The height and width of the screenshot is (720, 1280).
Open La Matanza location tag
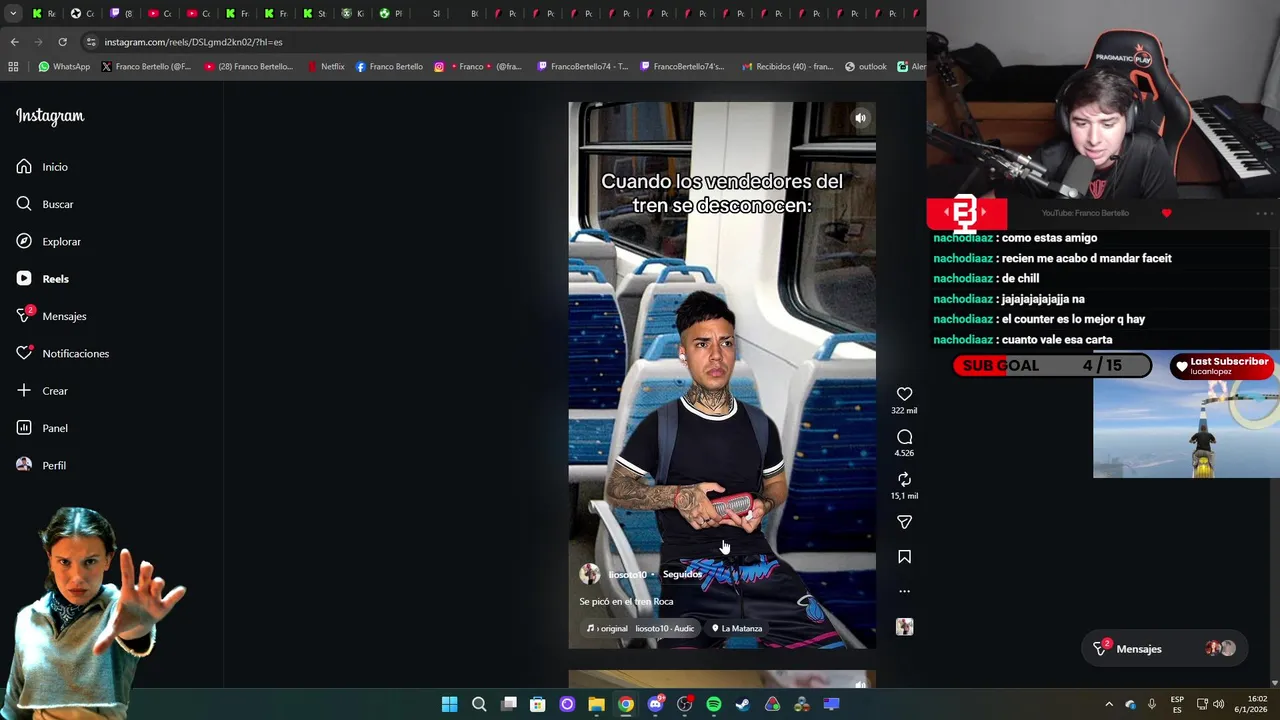coord(737,629)
